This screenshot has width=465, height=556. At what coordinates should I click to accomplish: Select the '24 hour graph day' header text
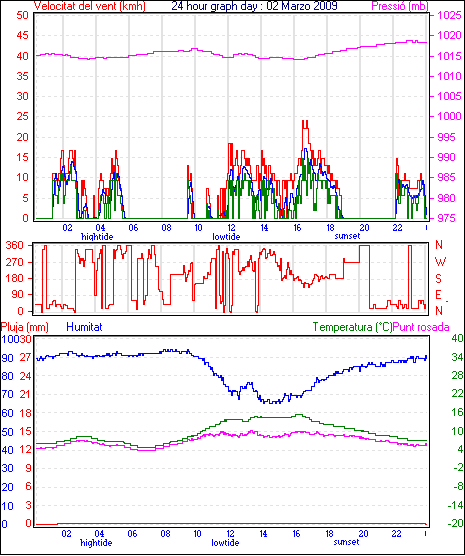214,6
